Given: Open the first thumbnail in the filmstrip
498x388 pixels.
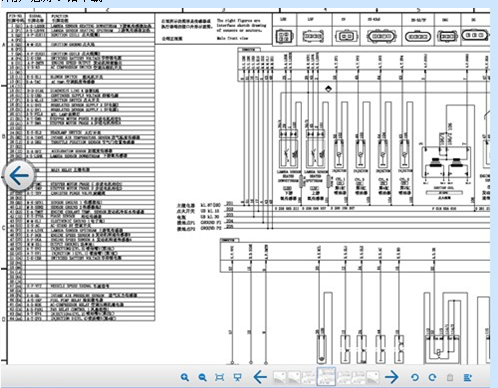Looking at the screenshot, I should coord(280,377).
